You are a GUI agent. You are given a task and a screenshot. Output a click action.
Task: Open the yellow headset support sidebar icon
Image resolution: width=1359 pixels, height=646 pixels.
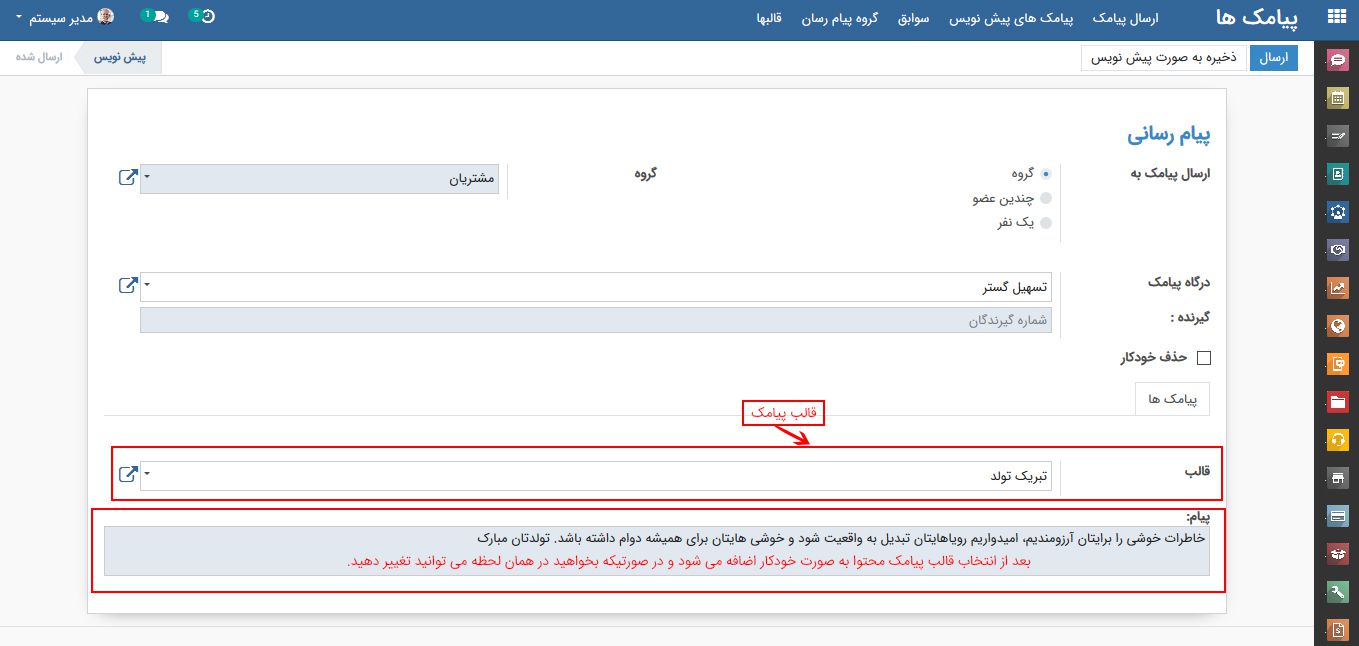click(1338, 440)
